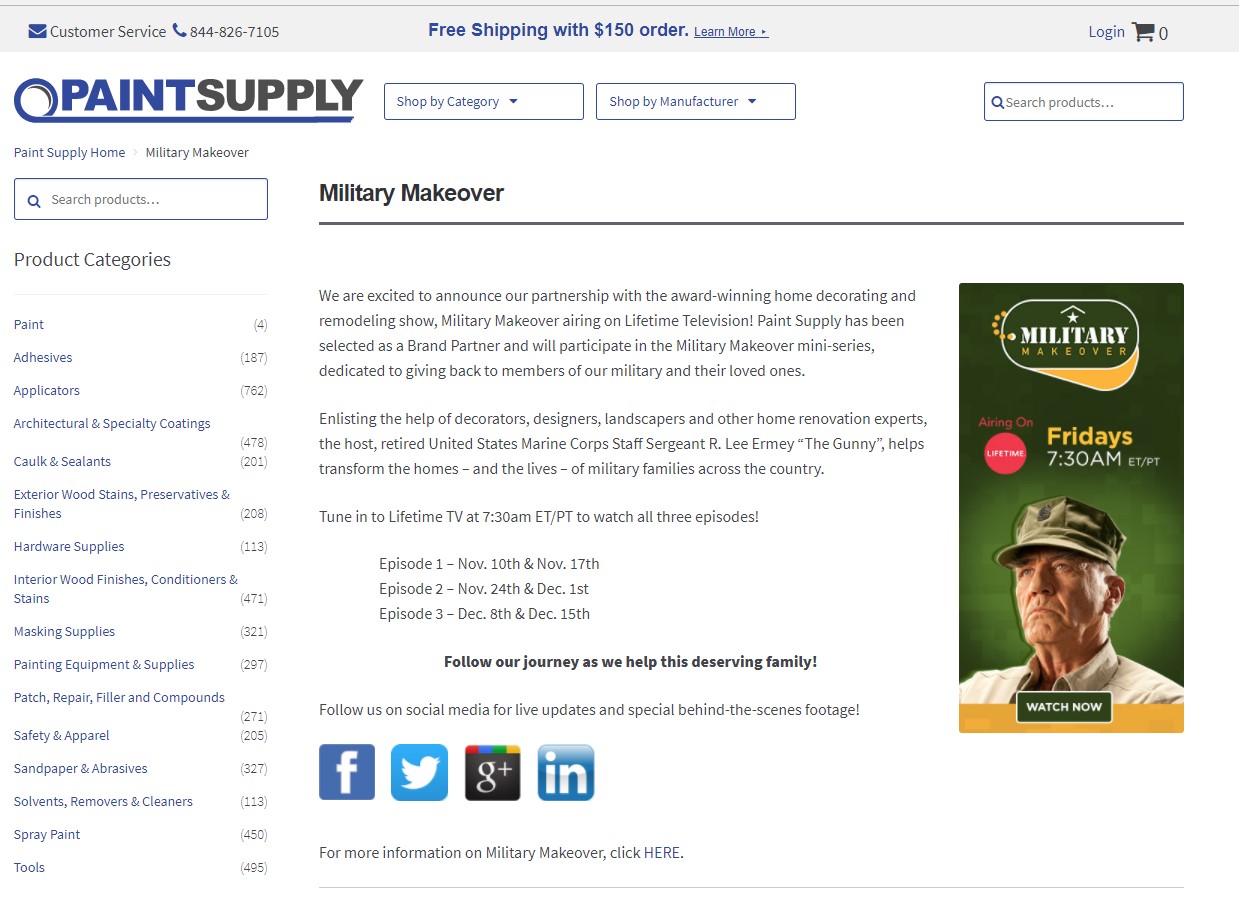
Task: Open the Spray Paint category
Action: 47,835
